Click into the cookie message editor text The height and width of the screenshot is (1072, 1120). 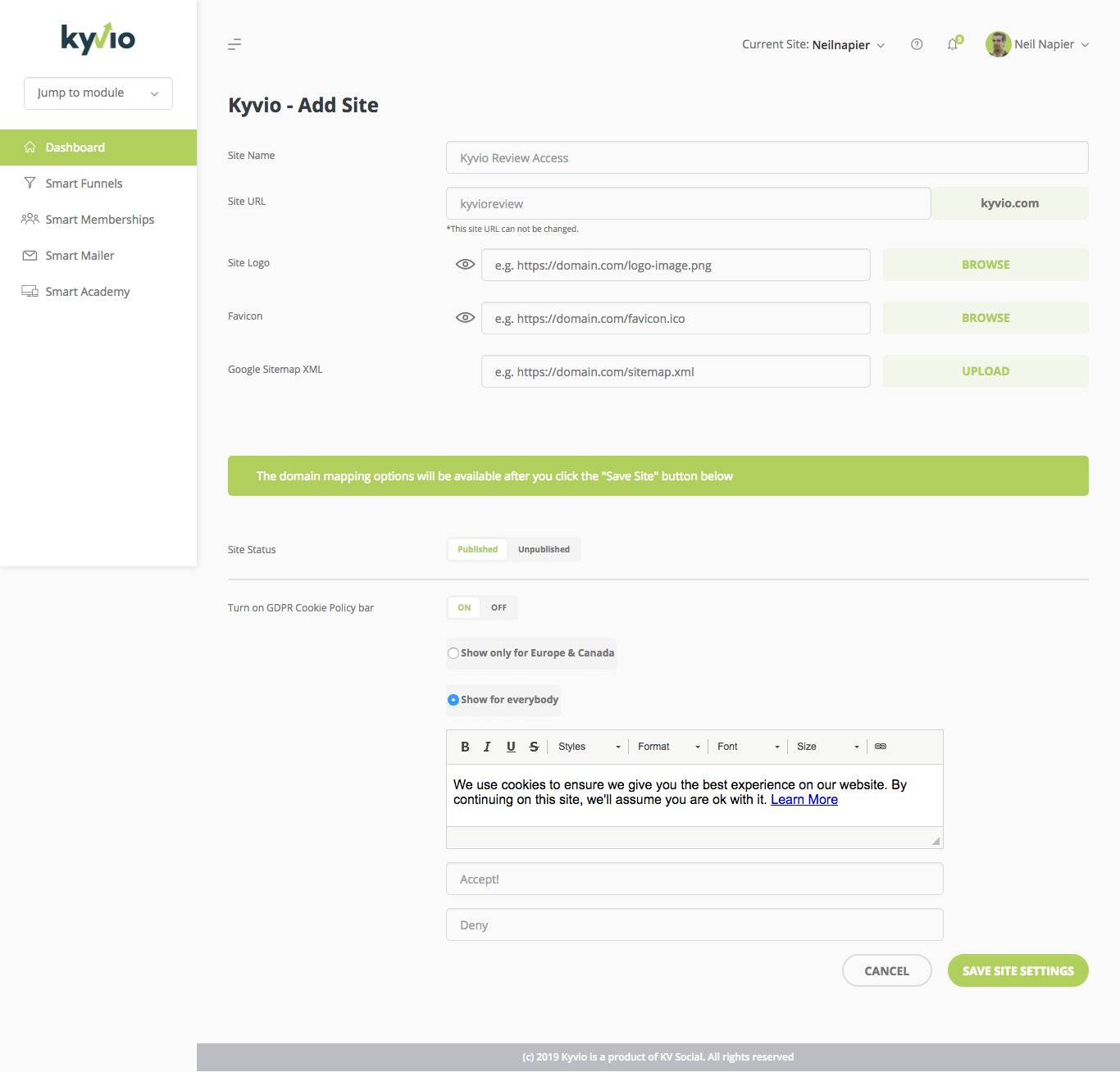(694, 794)
